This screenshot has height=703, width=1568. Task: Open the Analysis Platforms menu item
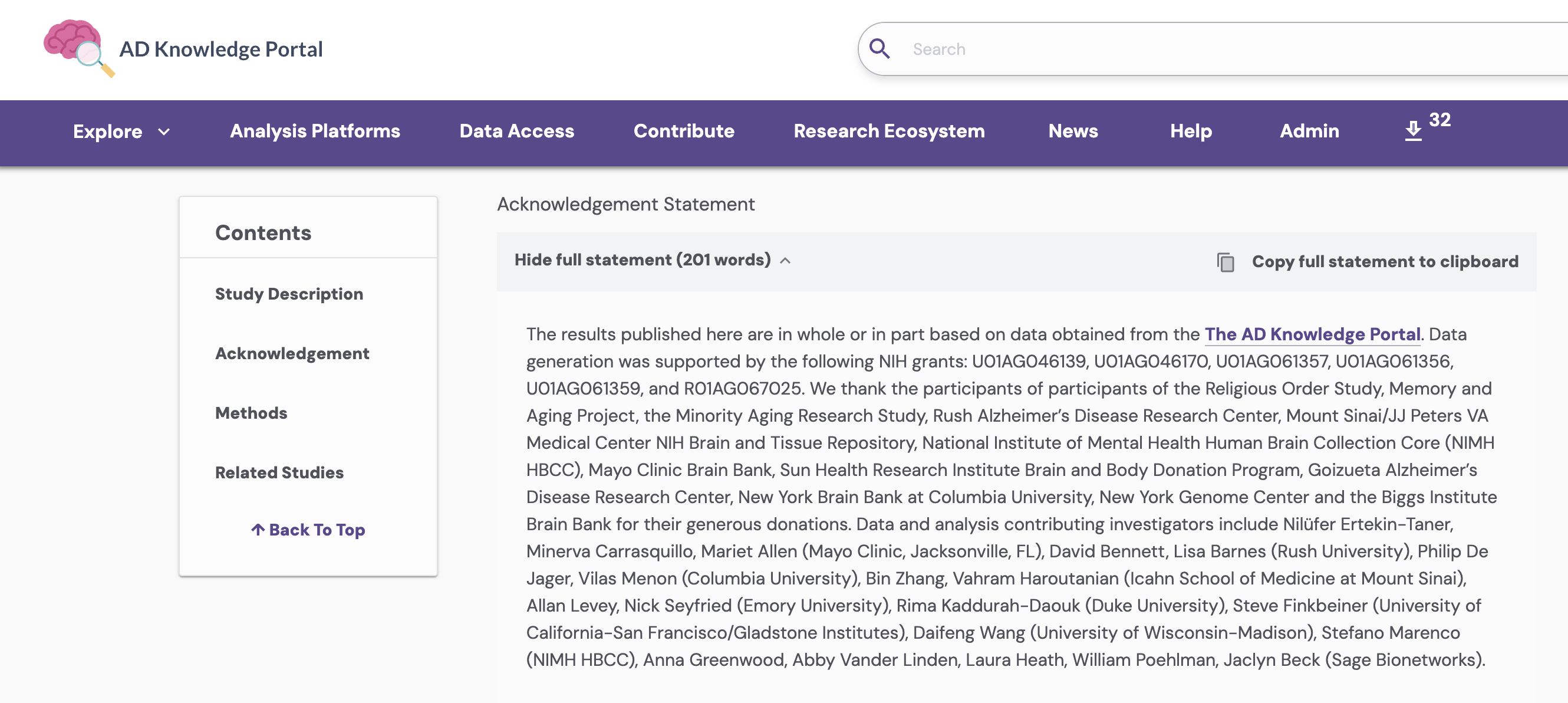(x=315, y=131)
